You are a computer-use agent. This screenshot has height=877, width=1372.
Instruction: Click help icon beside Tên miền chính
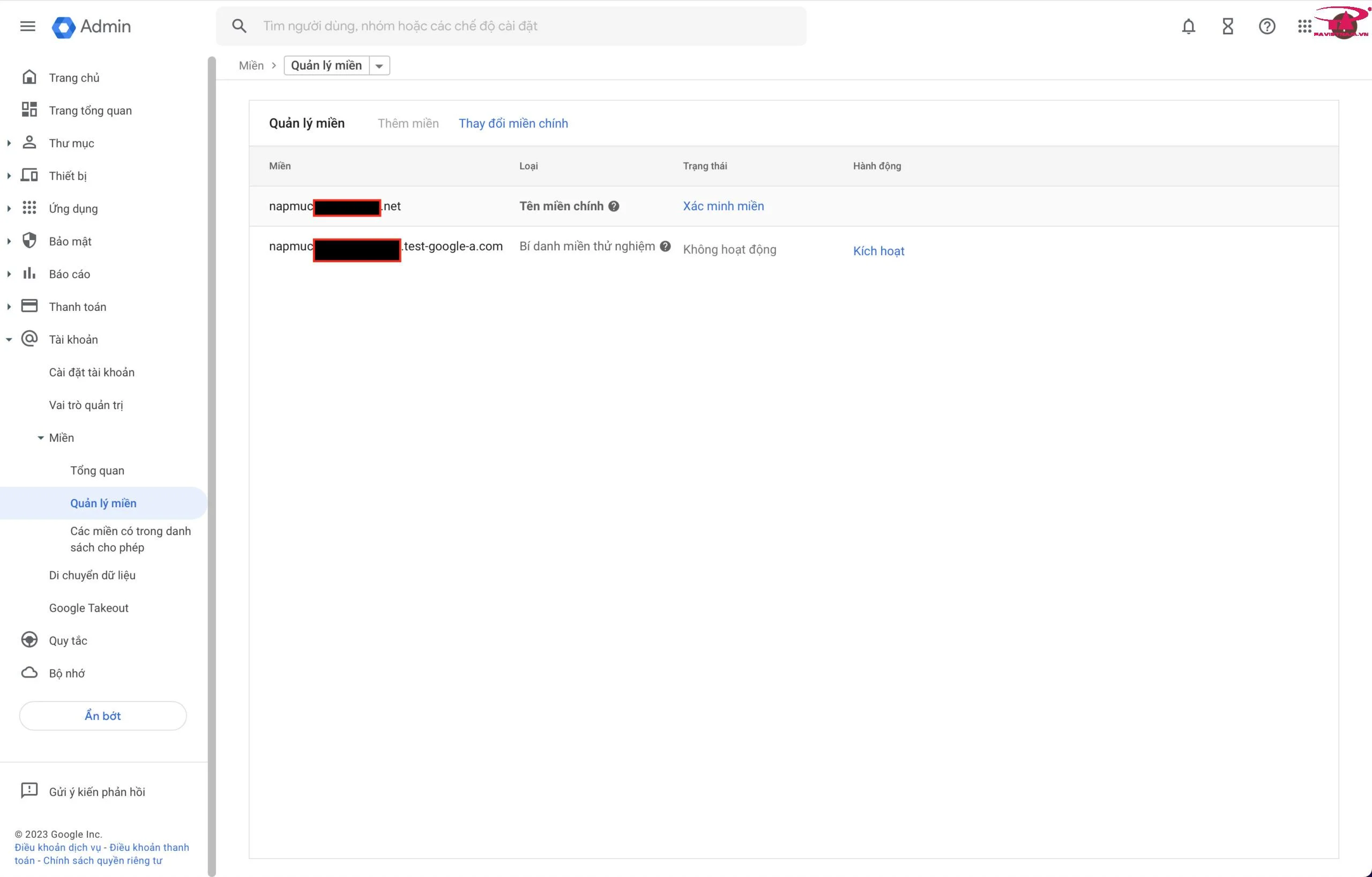coord(614,206)
